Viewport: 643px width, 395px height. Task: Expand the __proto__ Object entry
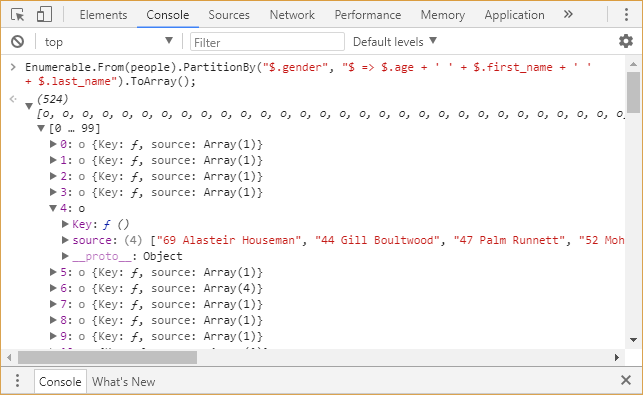(65, 256)
